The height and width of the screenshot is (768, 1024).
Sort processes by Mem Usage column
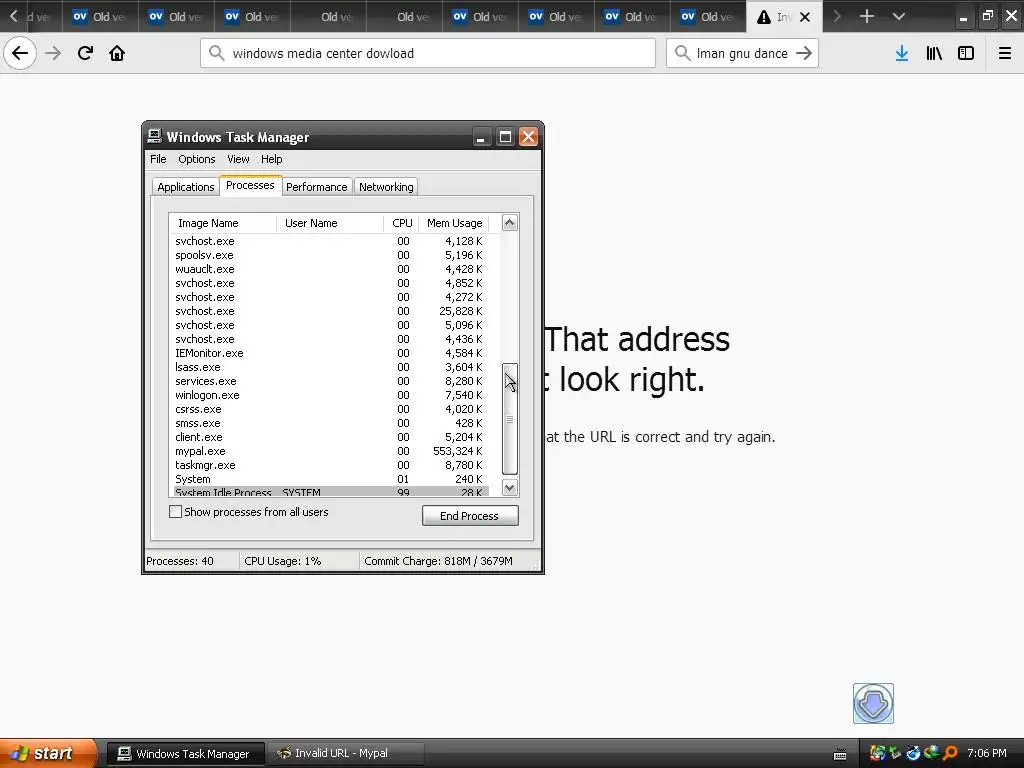point(454,223)
